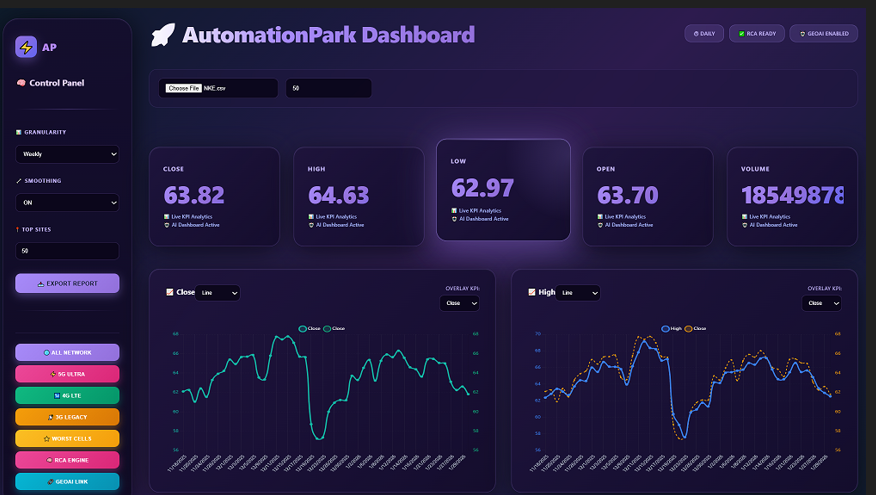This screenshot has width=876, height=495.
Task: Open Overlay KPI dropdown in High chart
Action: pyautogui.click(x=821, y=303)
